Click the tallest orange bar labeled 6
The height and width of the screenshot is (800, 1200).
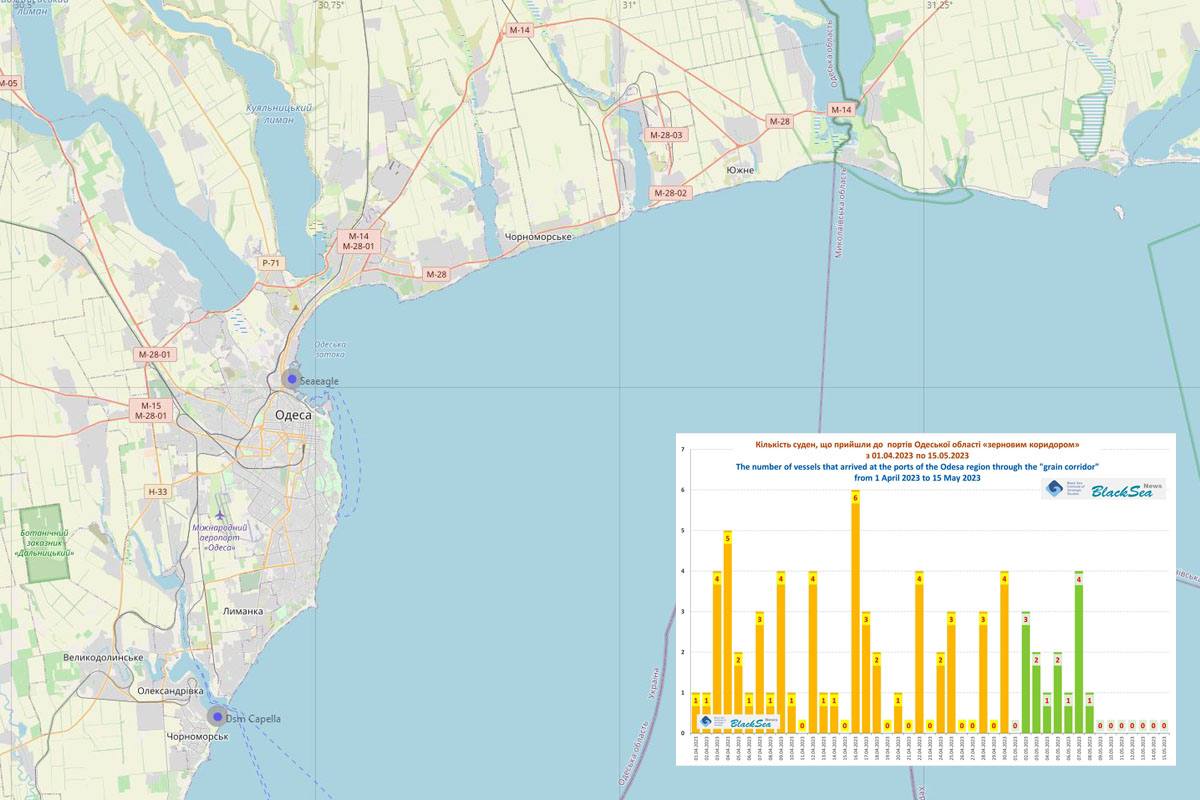[855, 612]
